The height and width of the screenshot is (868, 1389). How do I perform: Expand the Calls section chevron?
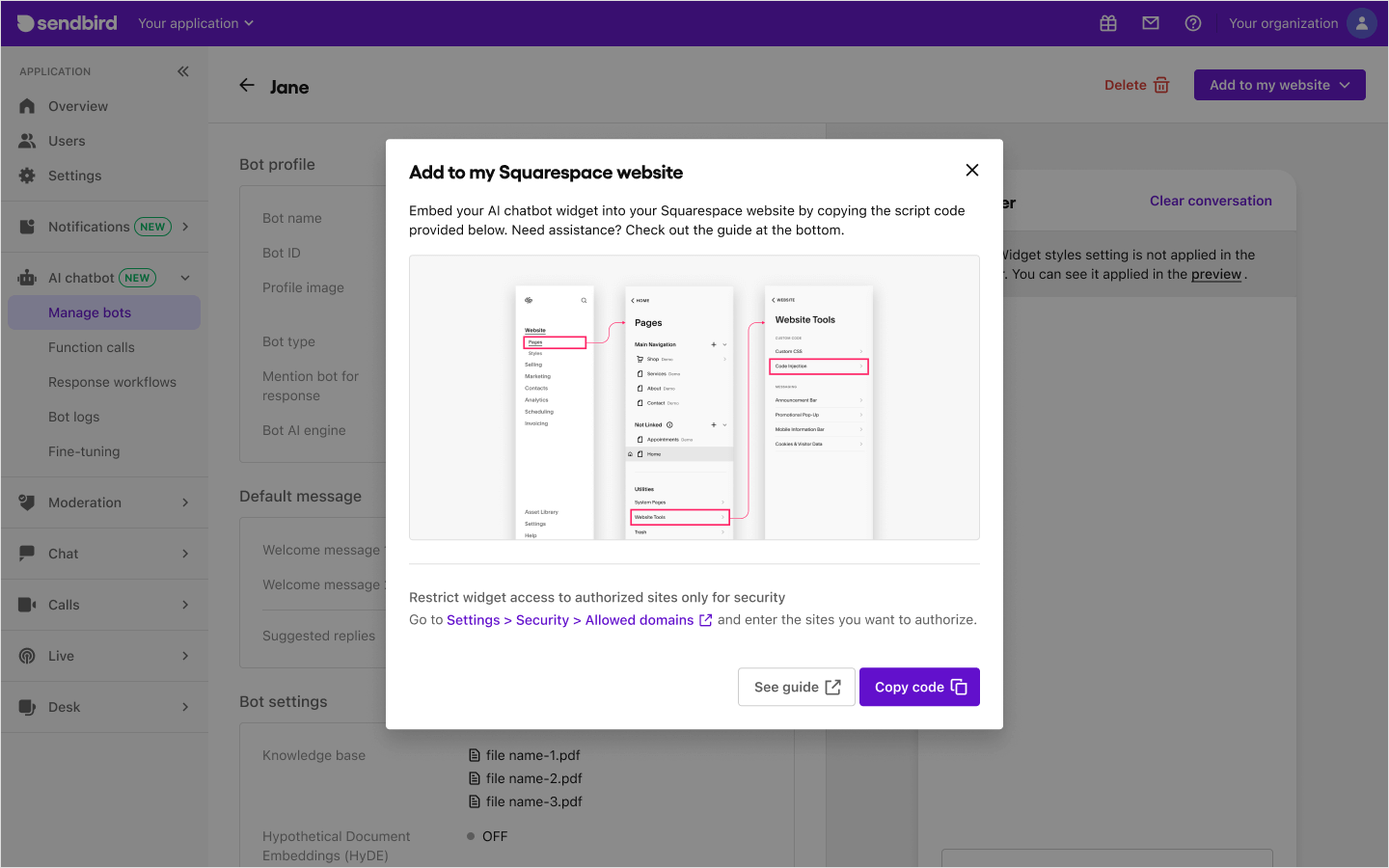point(185,605)
